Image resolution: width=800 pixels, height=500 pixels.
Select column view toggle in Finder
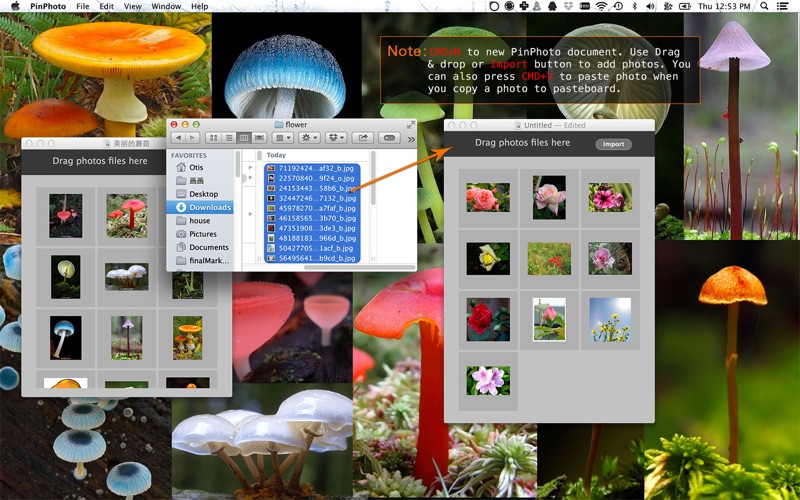click(242, 138)
